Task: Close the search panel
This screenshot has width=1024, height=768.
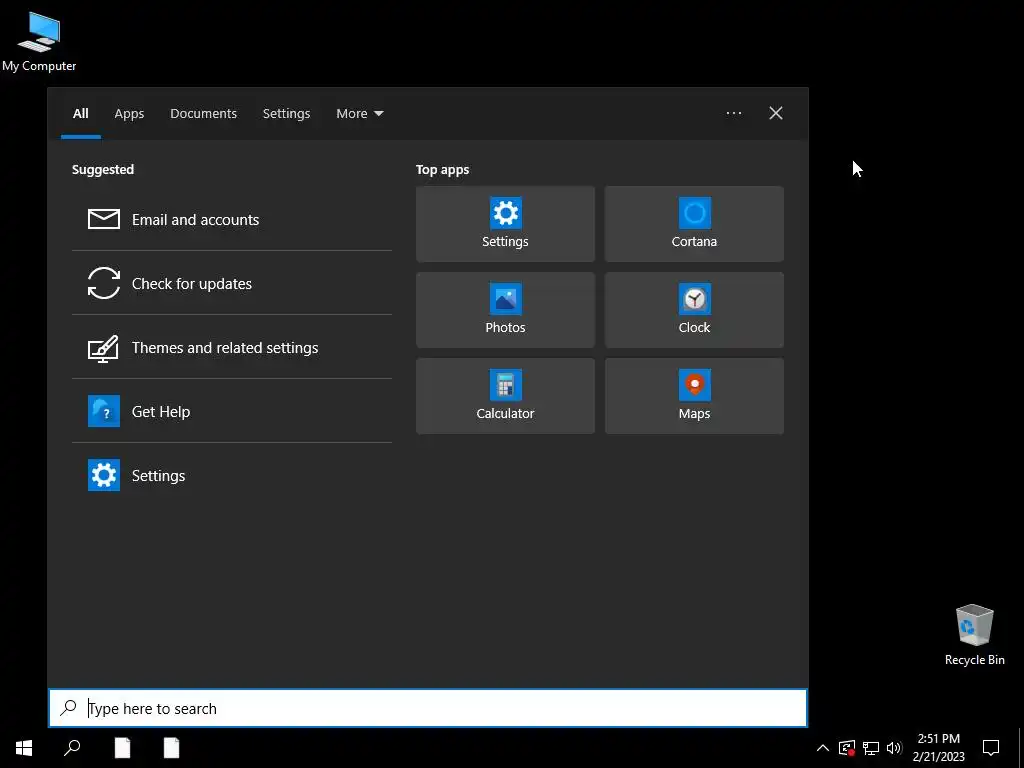Action: pos(775,113)
